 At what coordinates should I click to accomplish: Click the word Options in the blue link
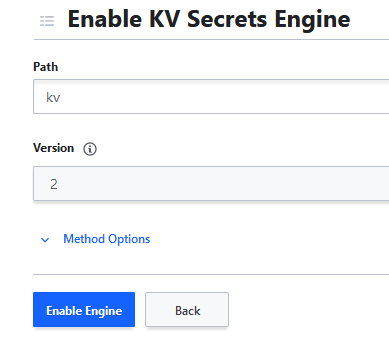point(129,239)
